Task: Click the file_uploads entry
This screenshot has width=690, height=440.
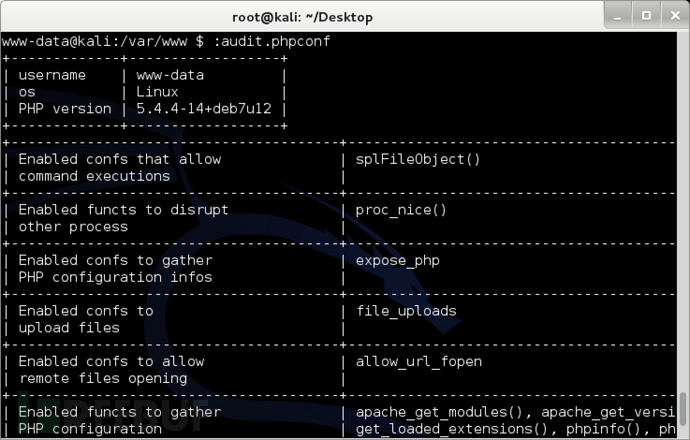Action: pos(406,311)
